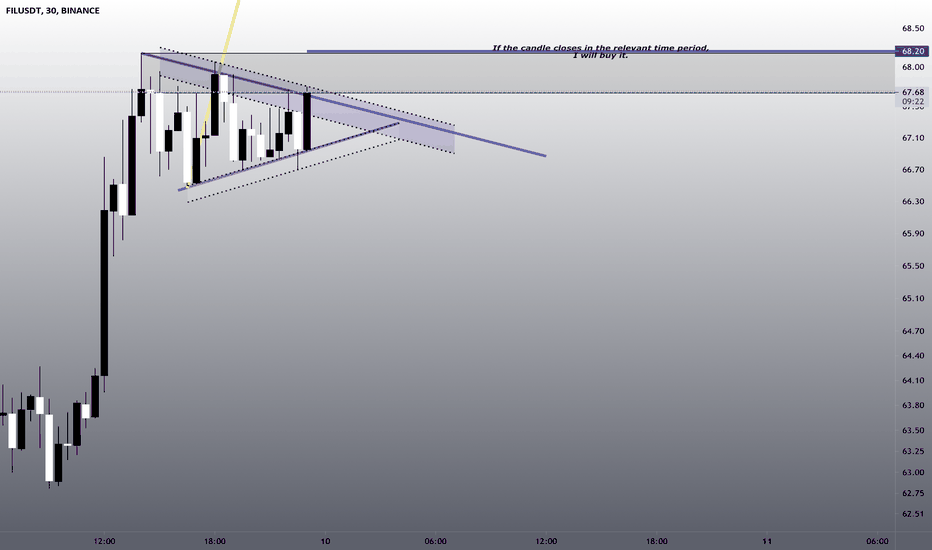
Task: Click the 64.10 price axis label
Action: pos(912,381)
